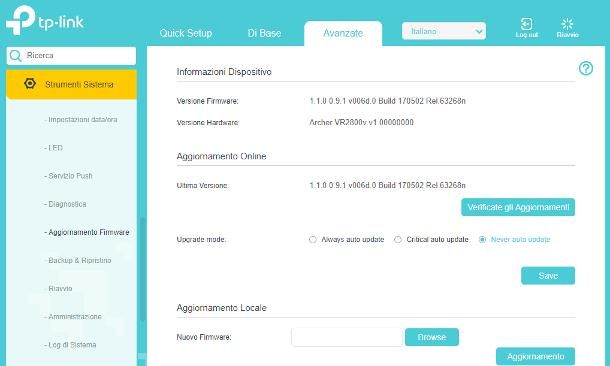This screenshot has width=610, height=366.
Task: Open Servizio Push menu item
Action: [x=68, y=176]
